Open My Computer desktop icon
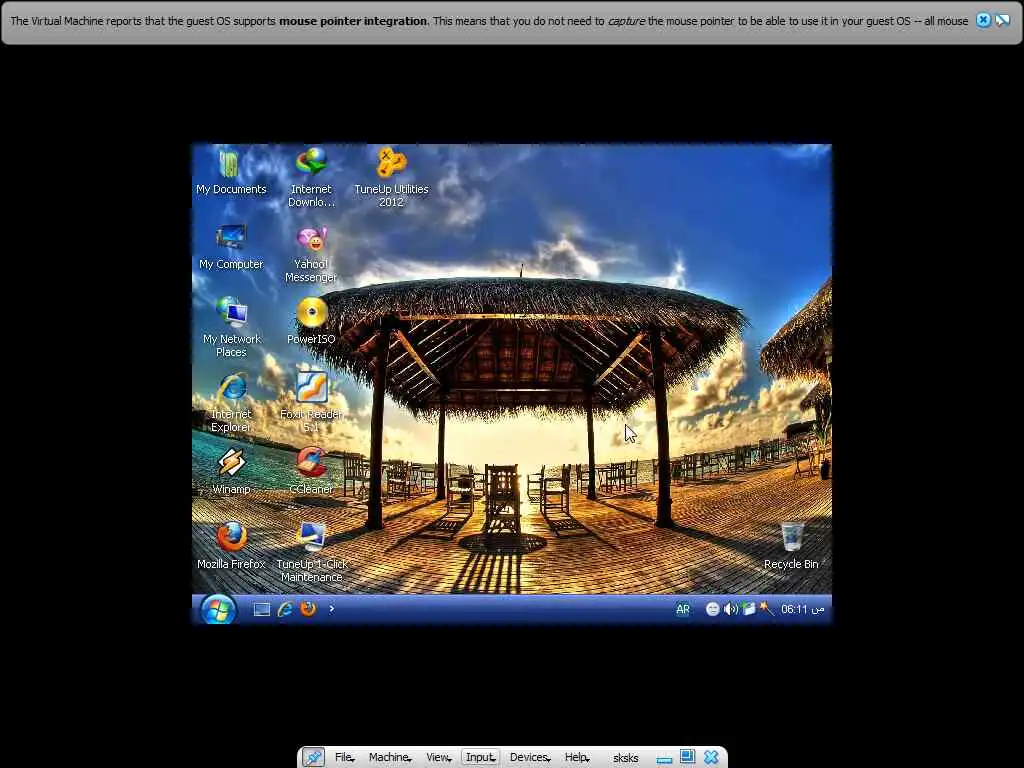1024x768 pixels. coord(231,247)
